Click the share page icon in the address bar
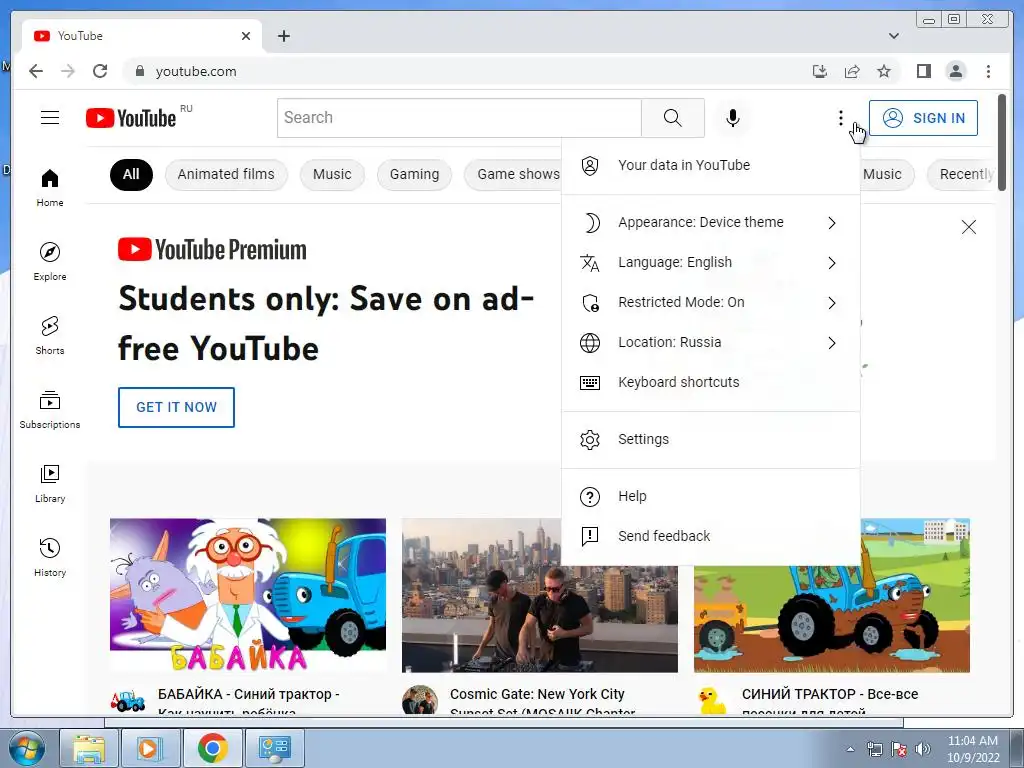Viewport: 1024px width, 768px height. click(x=852, y=71)
